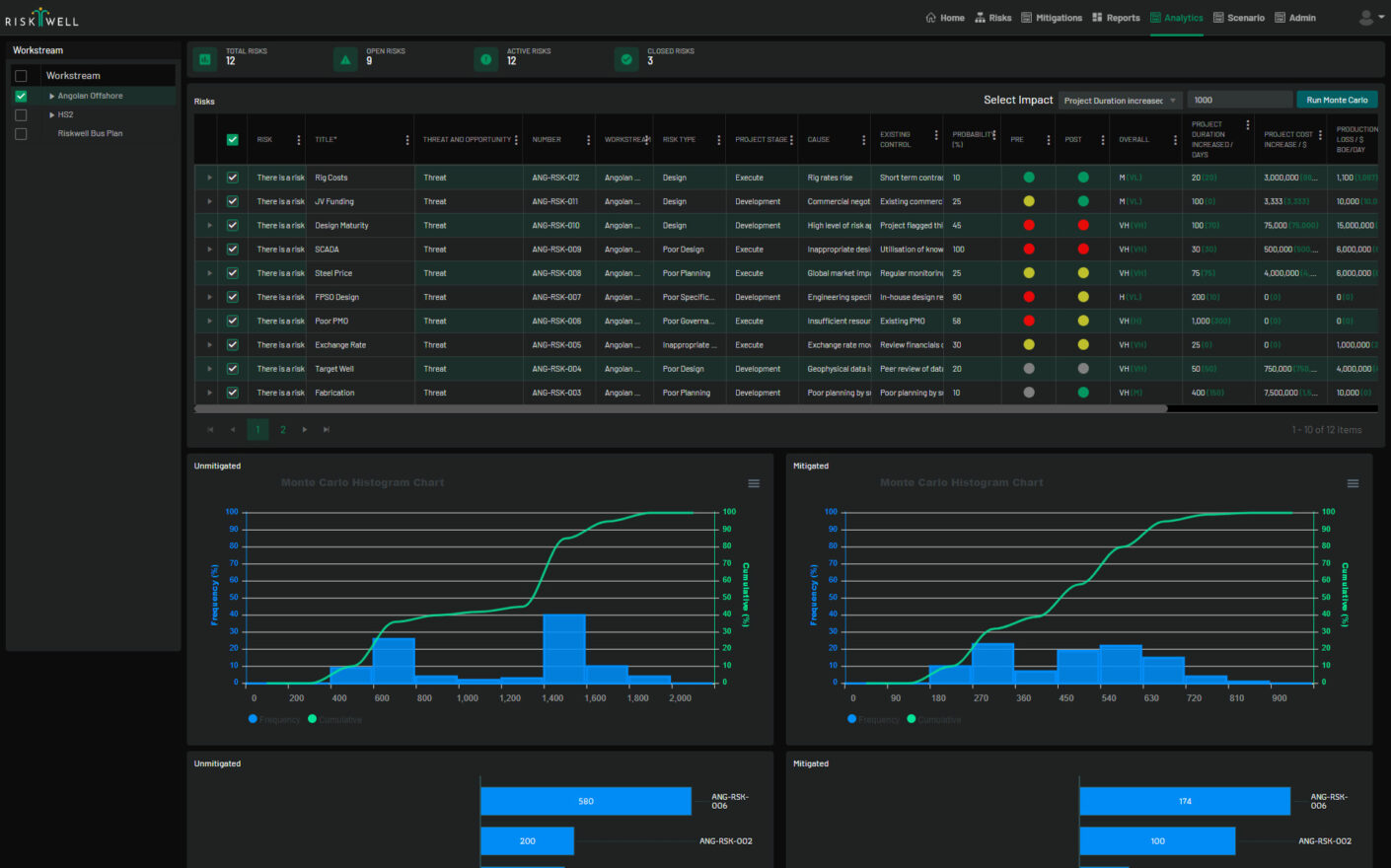Screen dimensions: 1391x868
Task: Open the Mitigated histogram chart menu icon
Action: [1353, 483]
